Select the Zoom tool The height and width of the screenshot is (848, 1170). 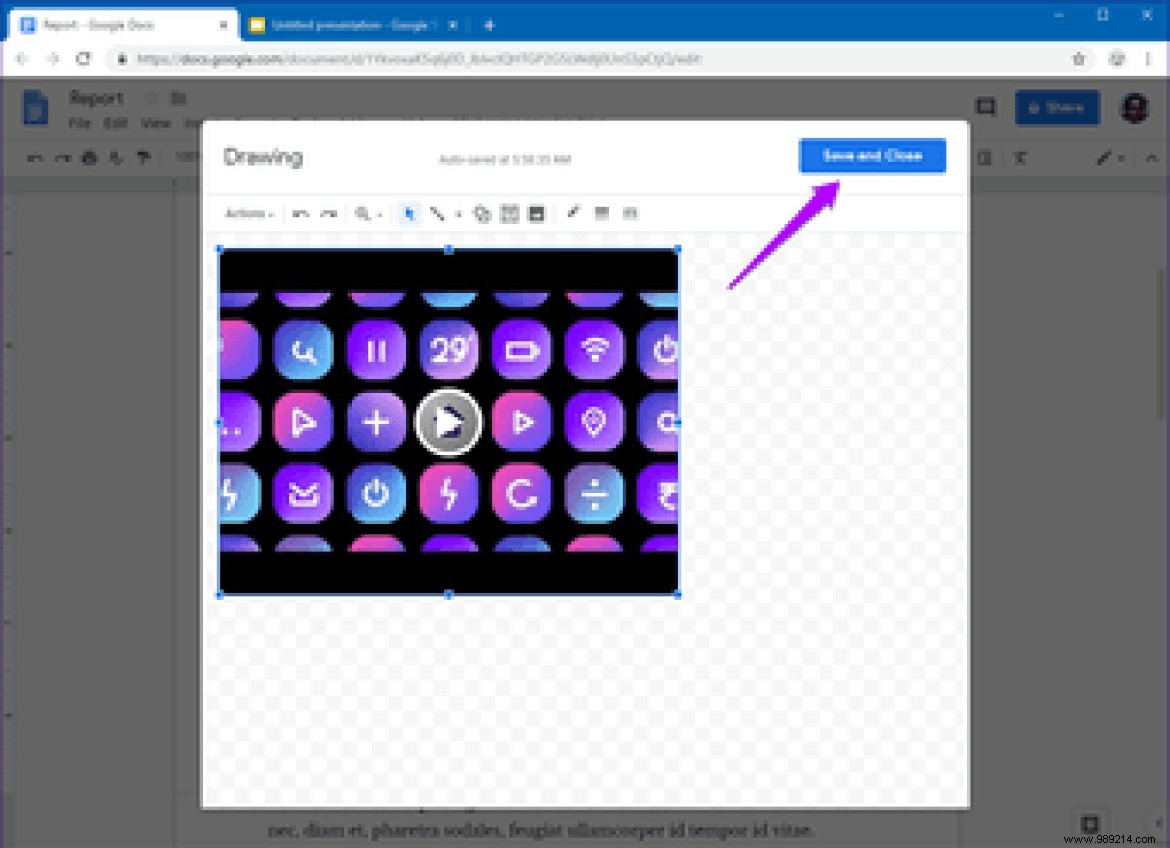pyautogui.click(x=362, y=213)
